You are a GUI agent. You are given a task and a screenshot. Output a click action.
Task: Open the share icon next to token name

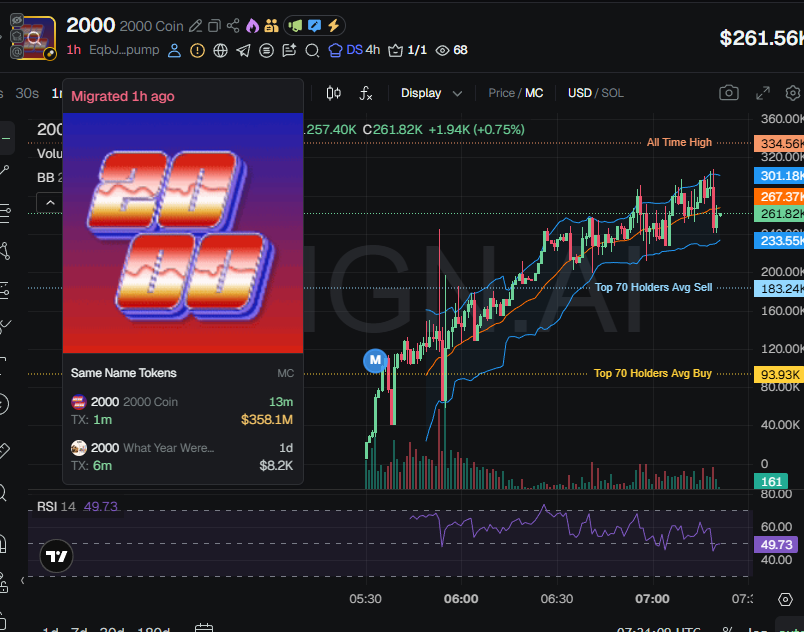coord(233,26)
